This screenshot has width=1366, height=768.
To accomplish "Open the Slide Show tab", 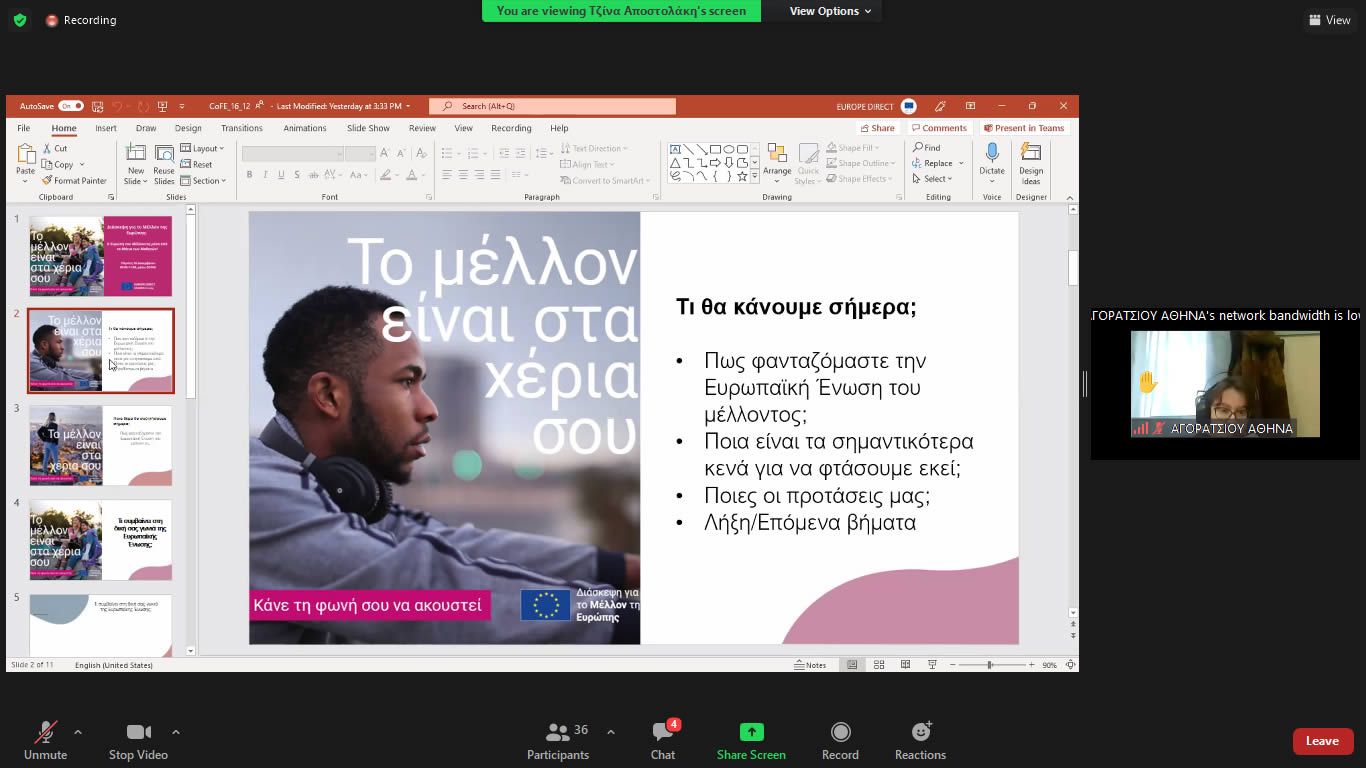I will click(x=368, y=128).
